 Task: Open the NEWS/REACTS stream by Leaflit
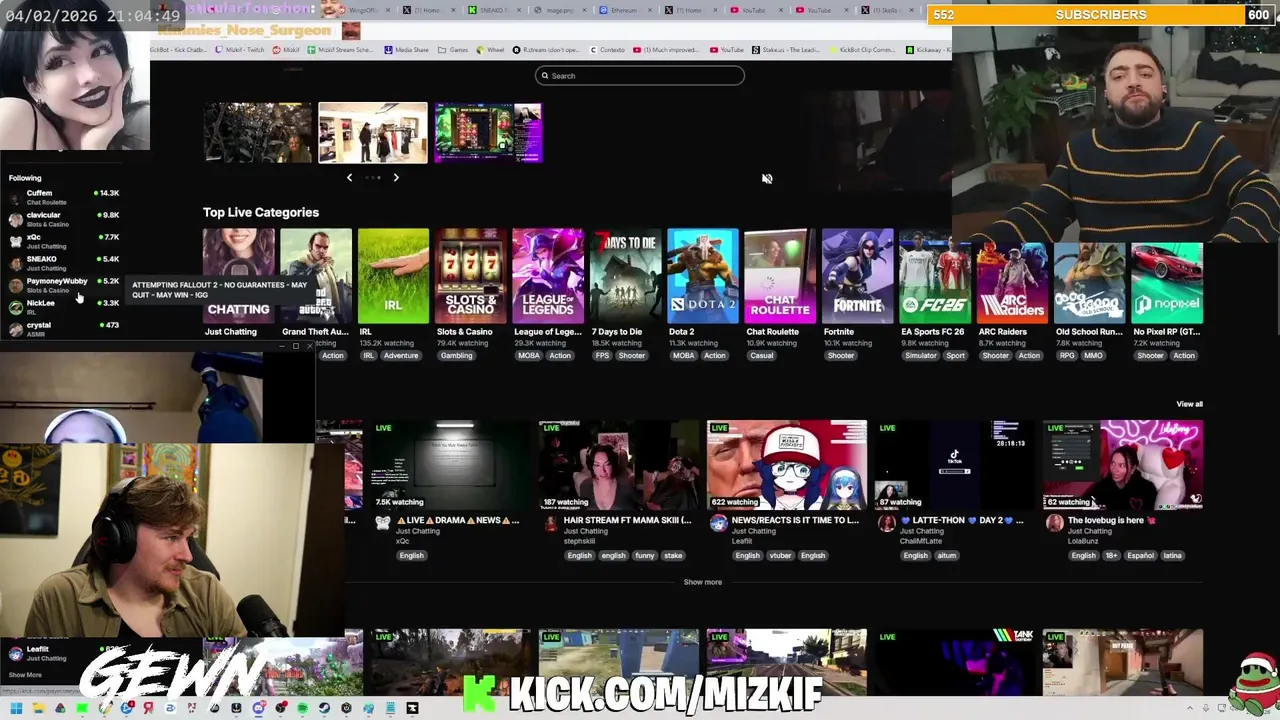pyautogui.click(x=786, y=465)
